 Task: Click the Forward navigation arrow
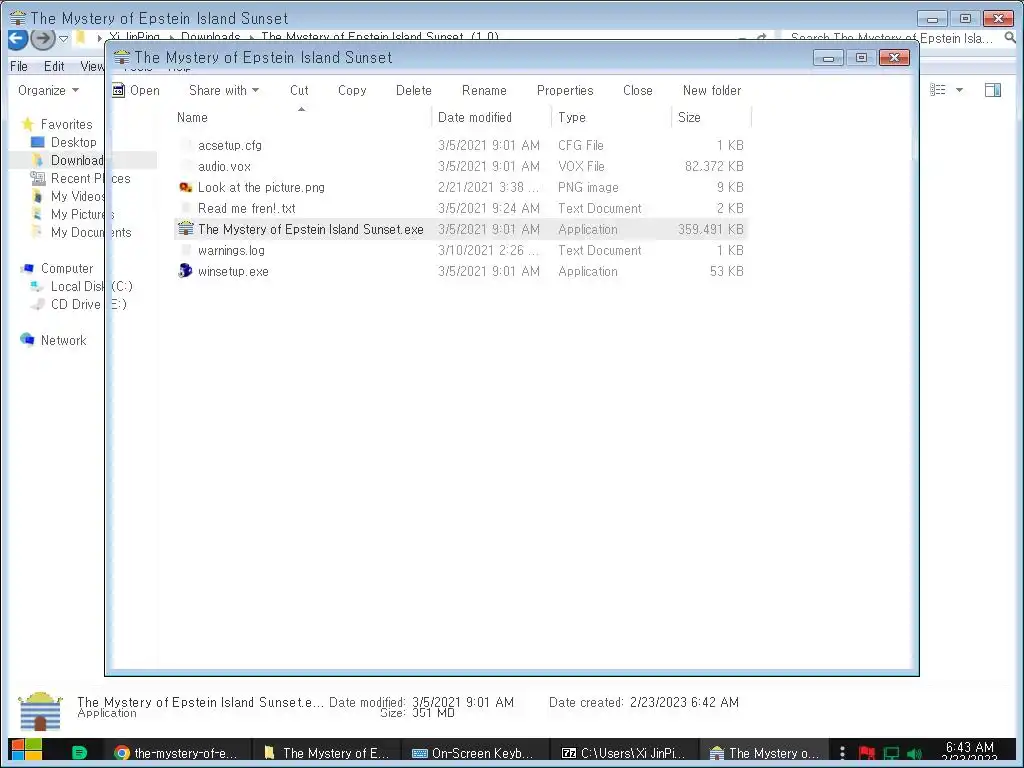pyautogui.click(x=43, y=39)
